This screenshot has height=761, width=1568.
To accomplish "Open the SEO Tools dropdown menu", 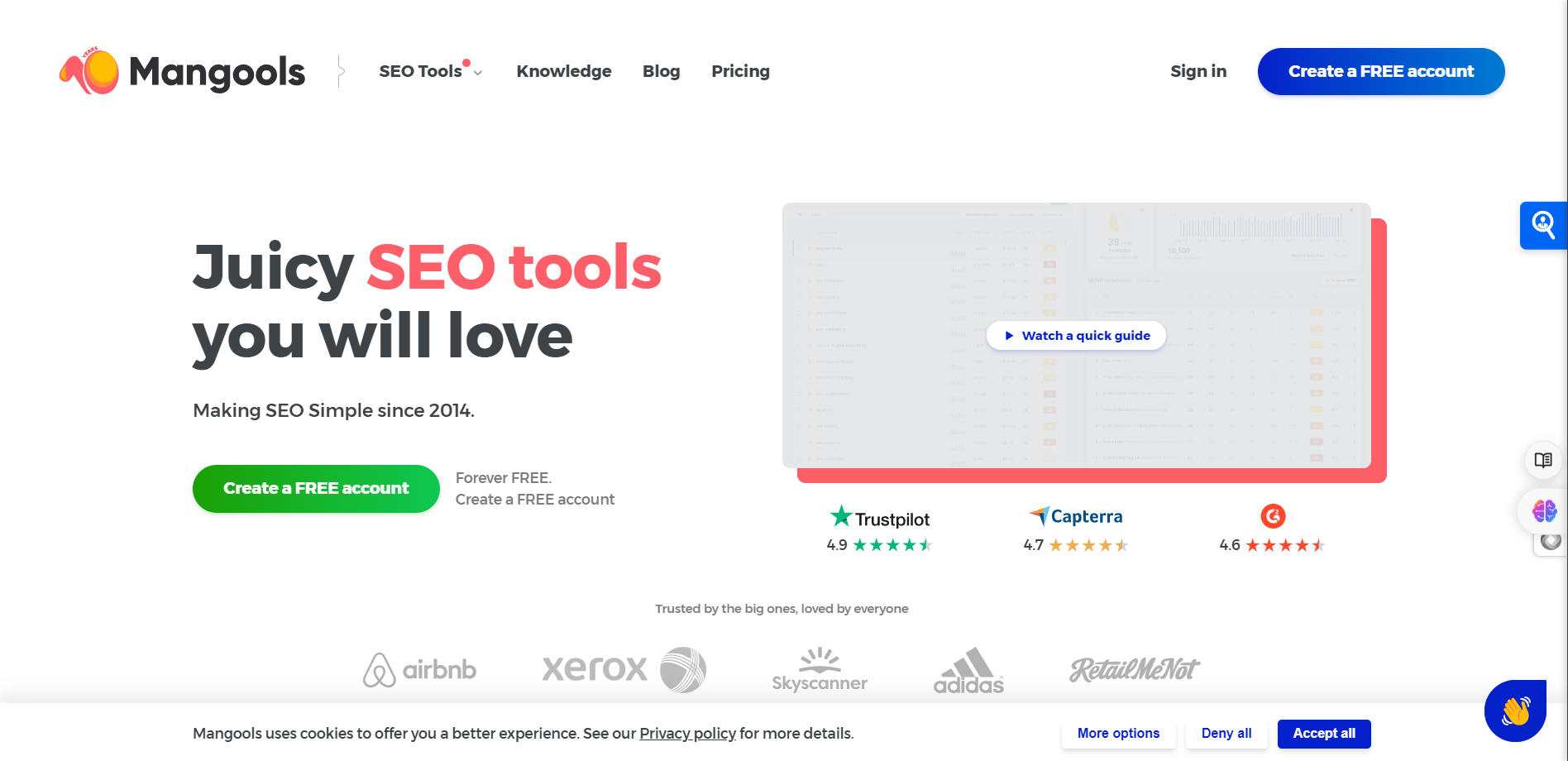I will coord(430,71).
